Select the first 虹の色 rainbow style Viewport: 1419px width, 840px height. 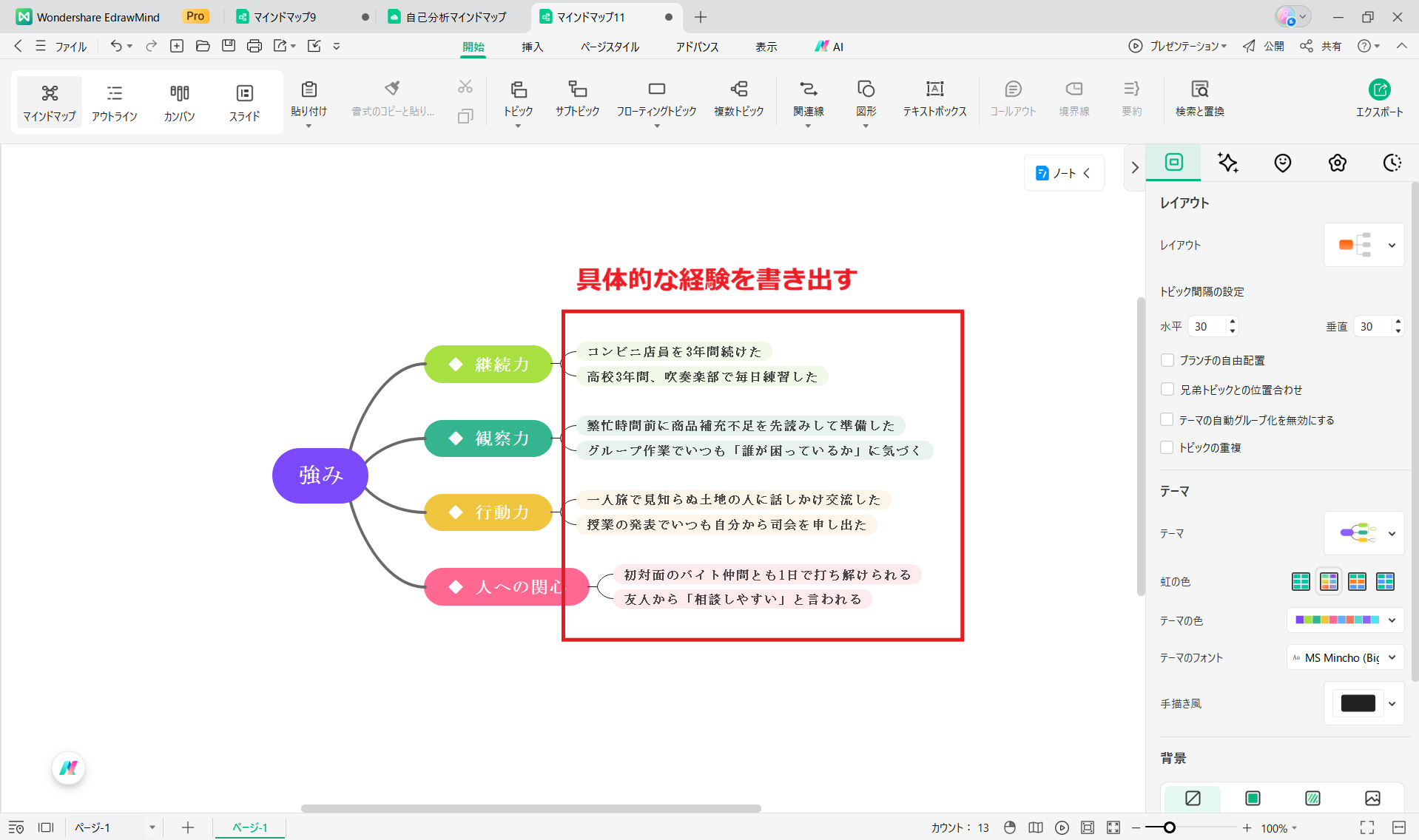point(1301,582)
